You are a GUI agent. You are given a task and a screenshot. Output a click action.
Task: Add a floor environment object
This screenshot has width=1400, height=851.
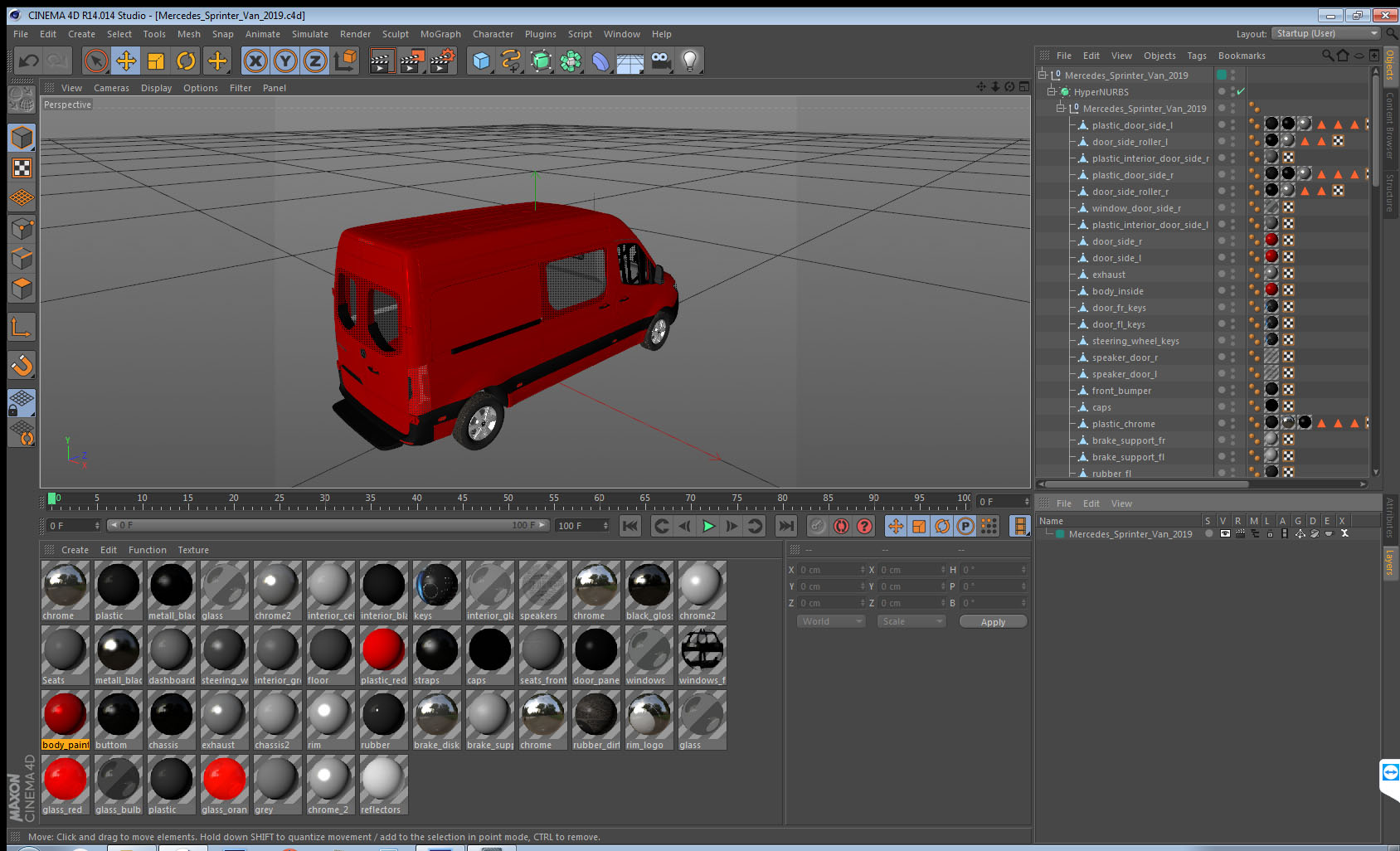(x=630, y=61)
